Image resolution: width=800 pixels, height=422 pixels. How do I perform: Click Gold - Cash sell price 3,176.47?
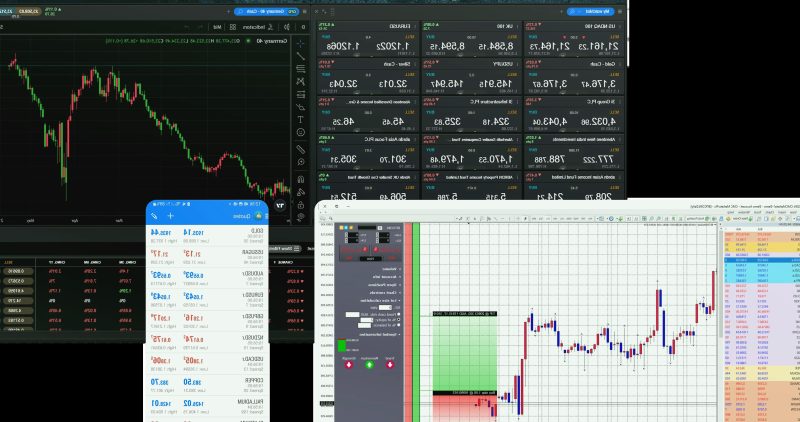[598, 84]
